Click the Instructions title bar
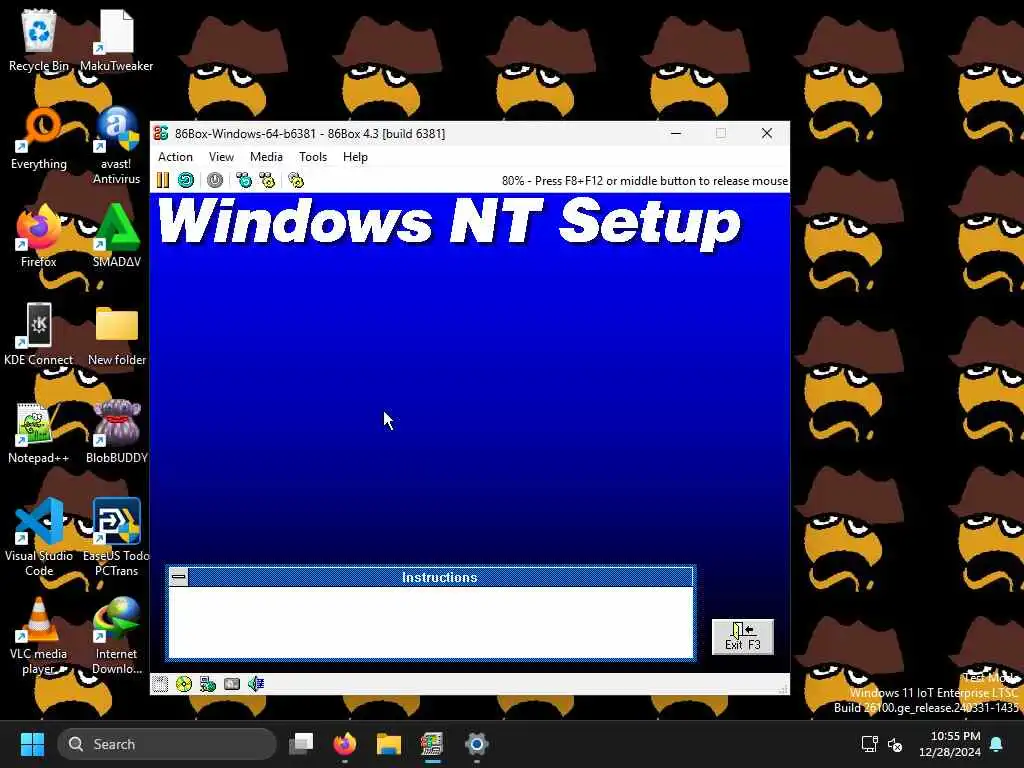The height and width of the screenshot is (768, 1024). pos(440,577)
